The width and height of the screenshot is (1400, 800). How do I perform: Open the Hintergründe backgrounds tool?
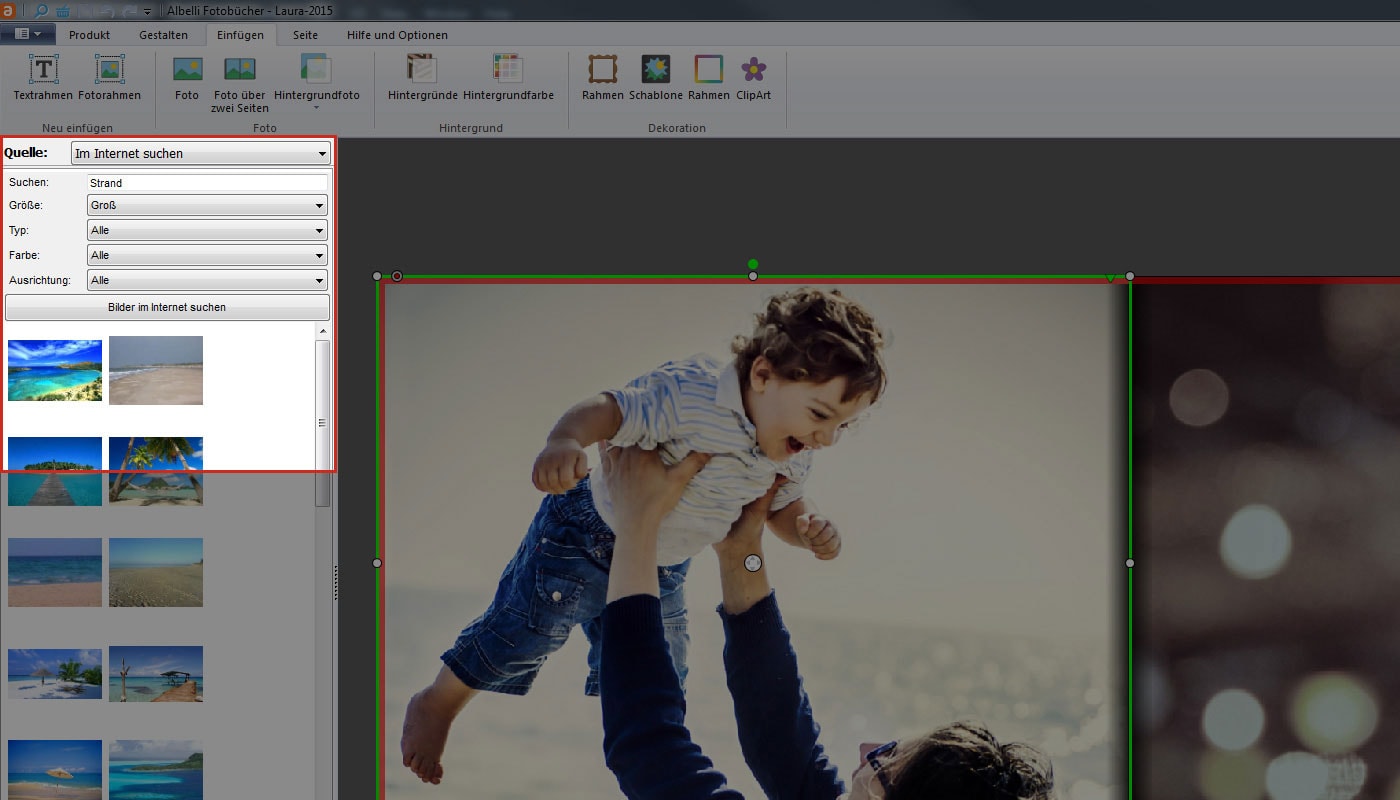tap(422, 70)
